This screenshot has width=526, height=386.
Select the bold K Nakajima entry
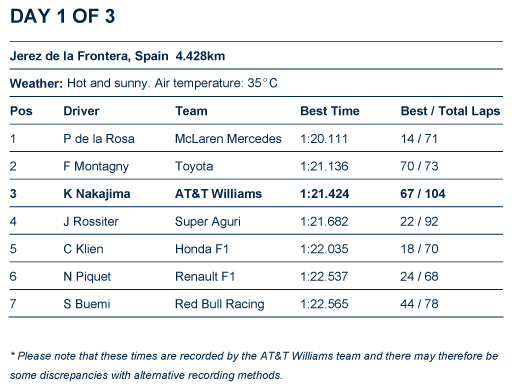(x=97, y=194)
